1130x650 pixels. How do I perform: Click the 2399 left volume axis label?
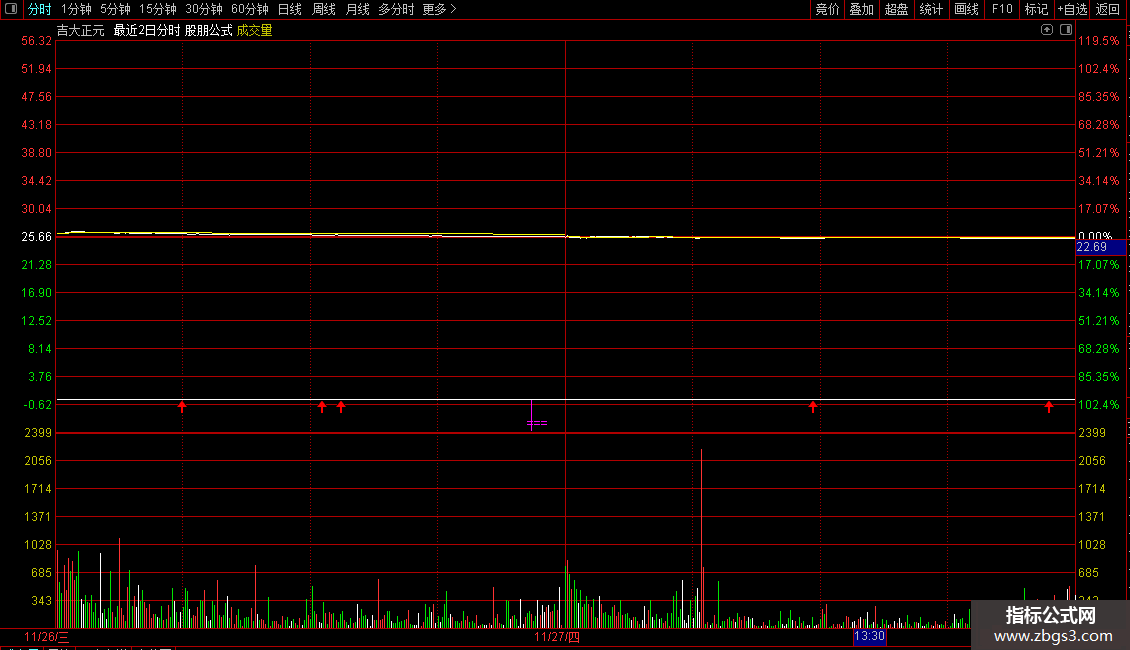click(x=37, y=433)
